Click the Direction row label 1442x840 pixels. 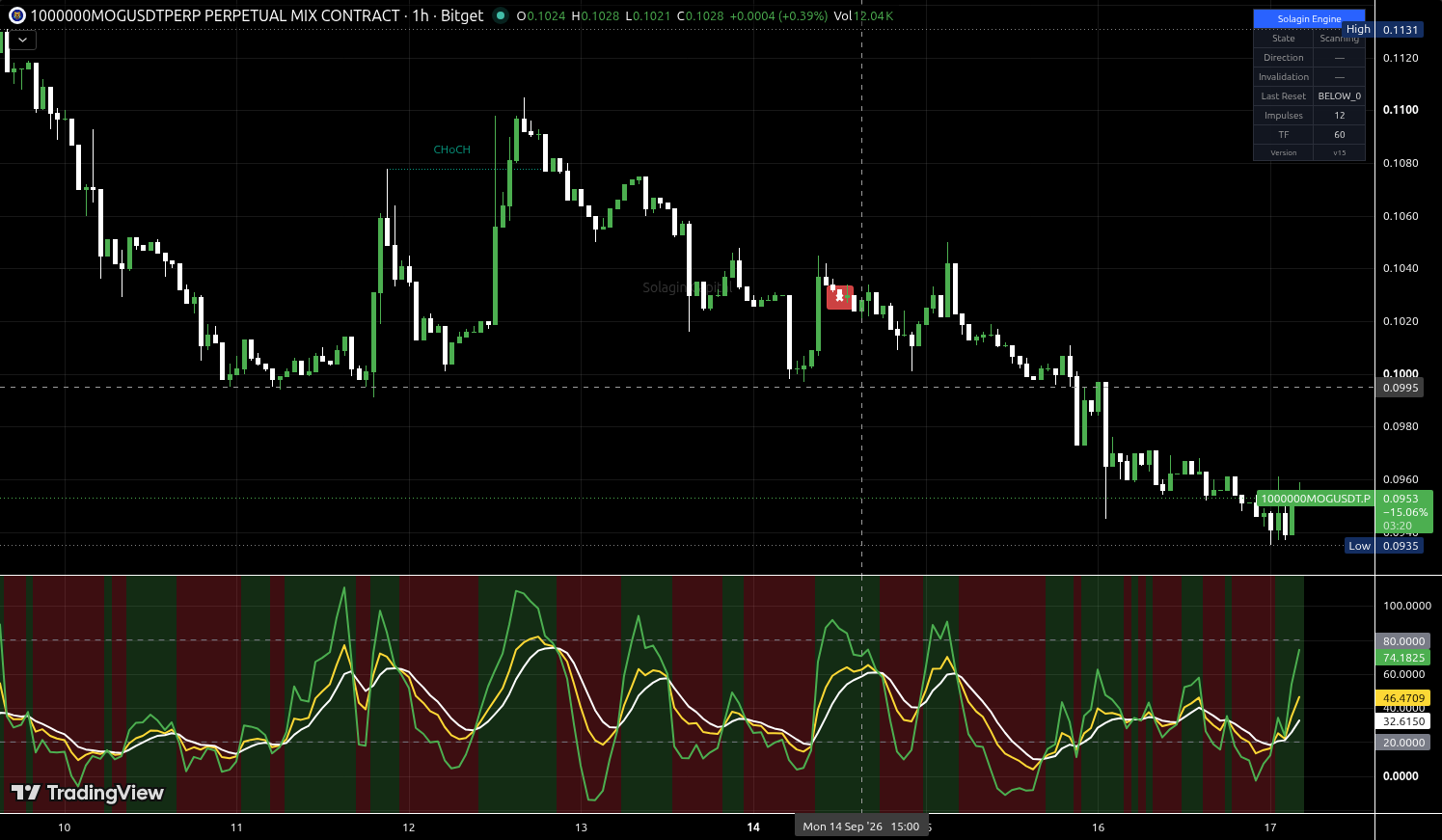[x=1283, y=58]
